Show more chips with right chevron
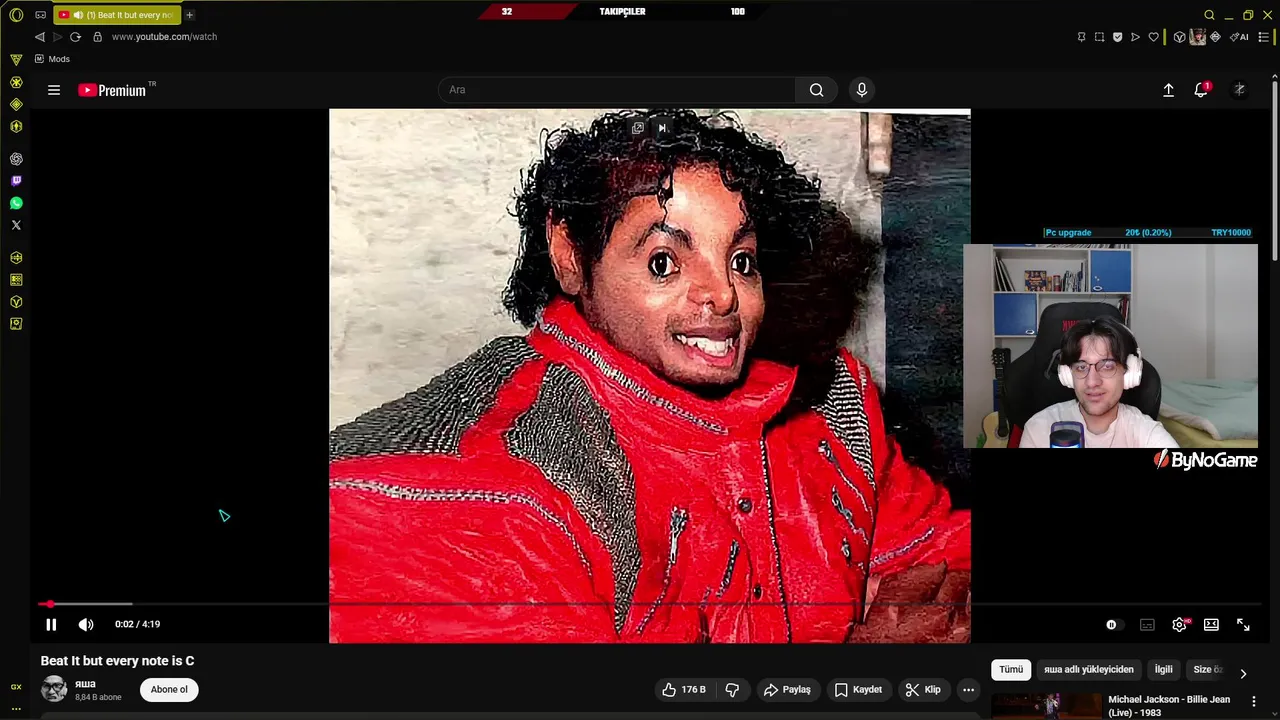 click(1243, 673)
